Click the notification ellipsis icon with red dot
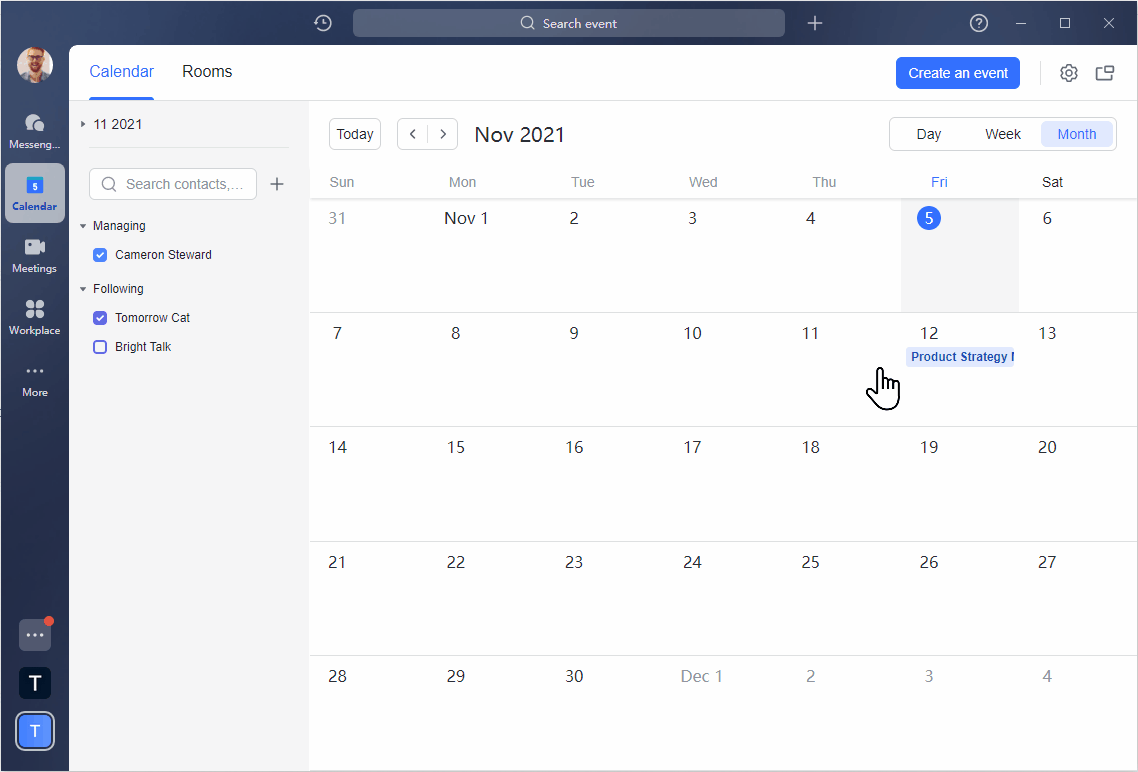Viewport: 1138px width, 772px height. coord(35,635)
